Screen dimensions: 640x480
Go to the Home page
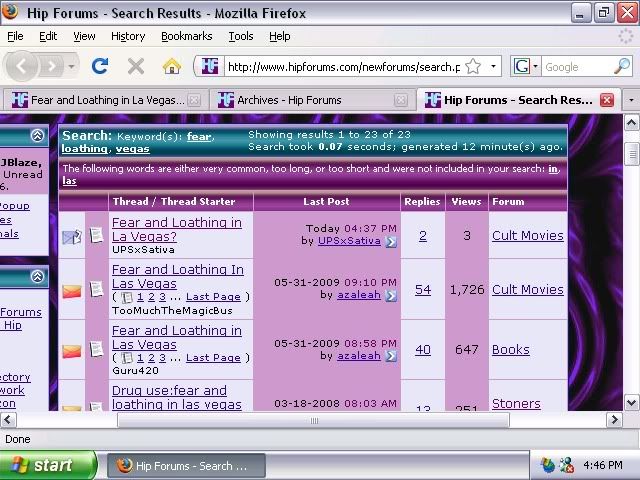pos(172,66)
